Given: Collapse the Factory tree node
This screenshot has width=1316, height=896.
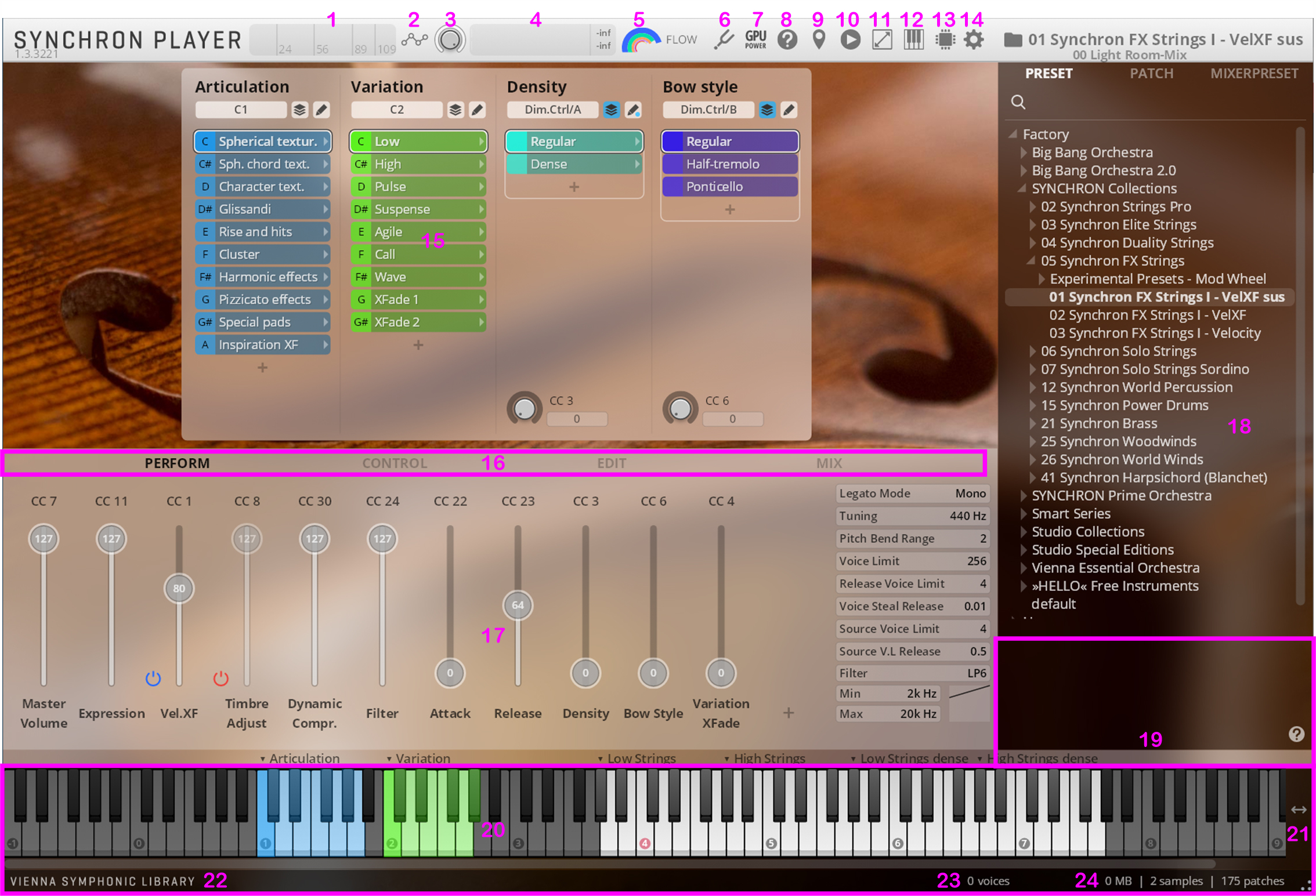Looking at the screenshot, I should (x=1013, y=134).
